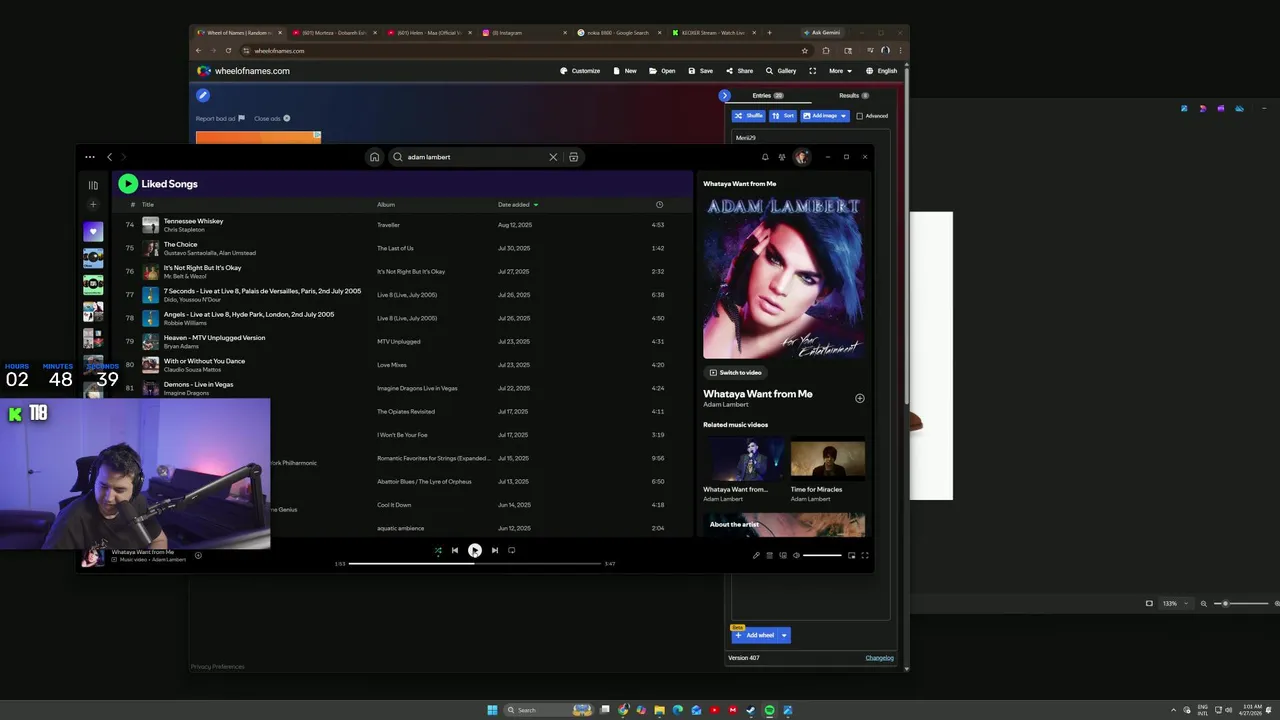Image resolution: width=1280 pixels, height=720 pixels.
Task: Open Spotify profile avatar menu
Action: [801, 157]
